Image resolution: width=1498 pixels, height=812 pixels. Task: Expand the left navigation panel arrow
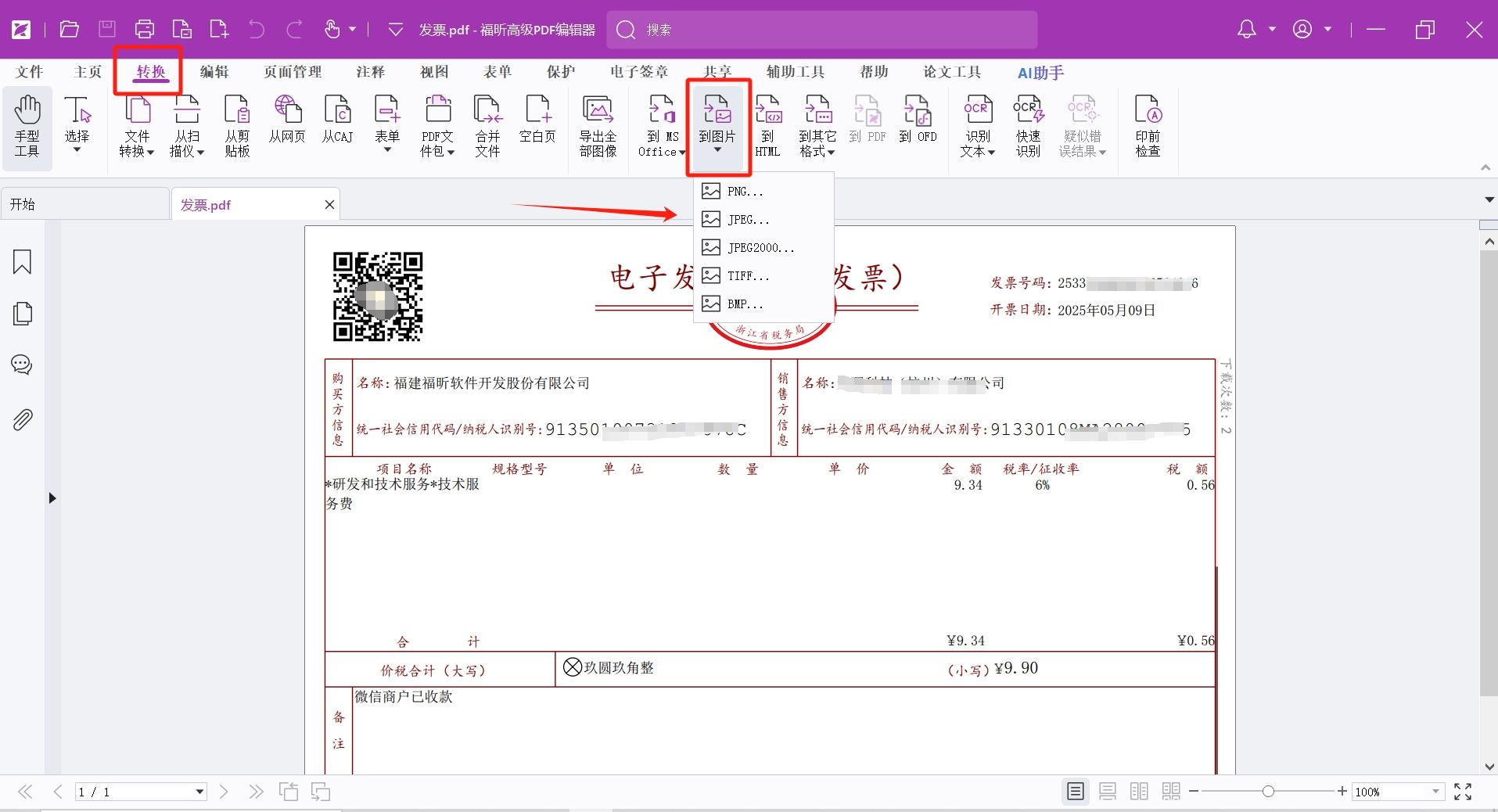pos(52,498)
